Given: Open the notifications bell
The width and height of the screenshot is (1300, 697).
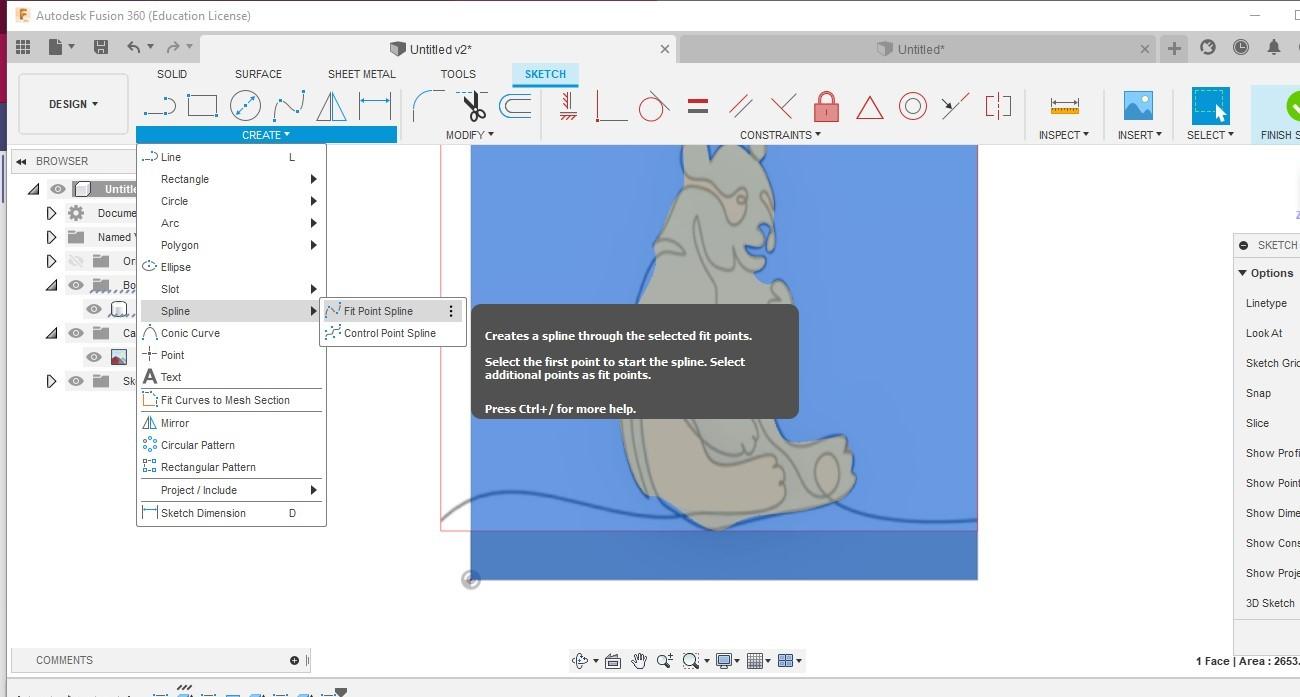Looking at the screenshot, I should [1274, 47].
